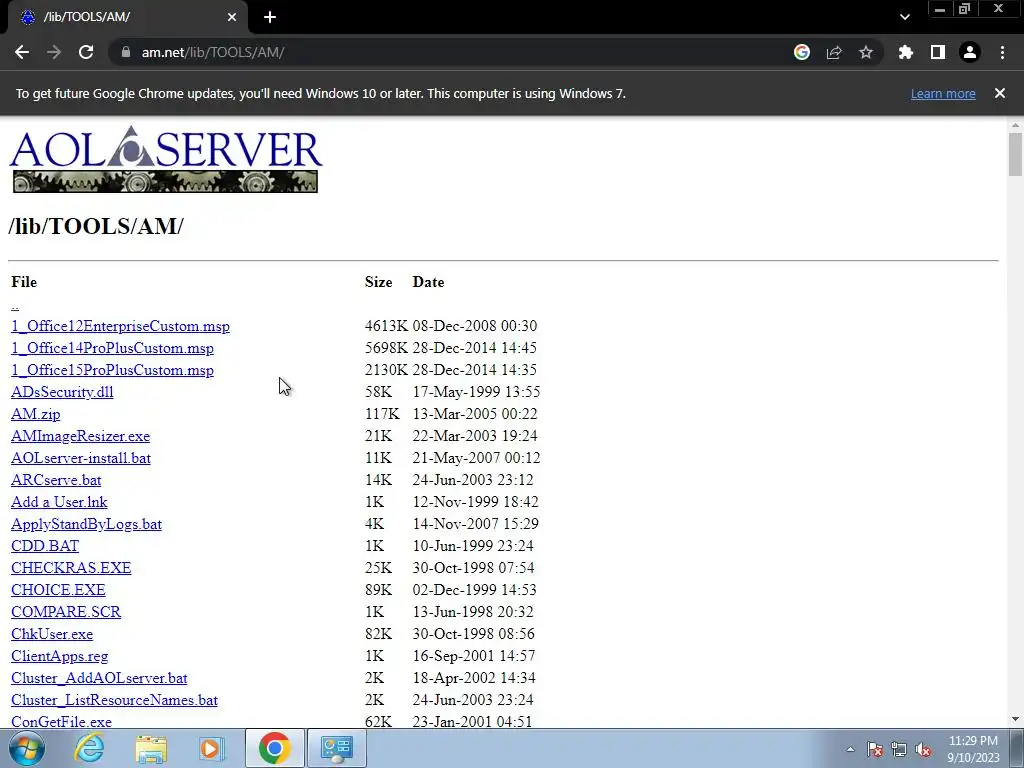
Task: Launch Windows Media Player from taskbar
Action: click(212, 748)
